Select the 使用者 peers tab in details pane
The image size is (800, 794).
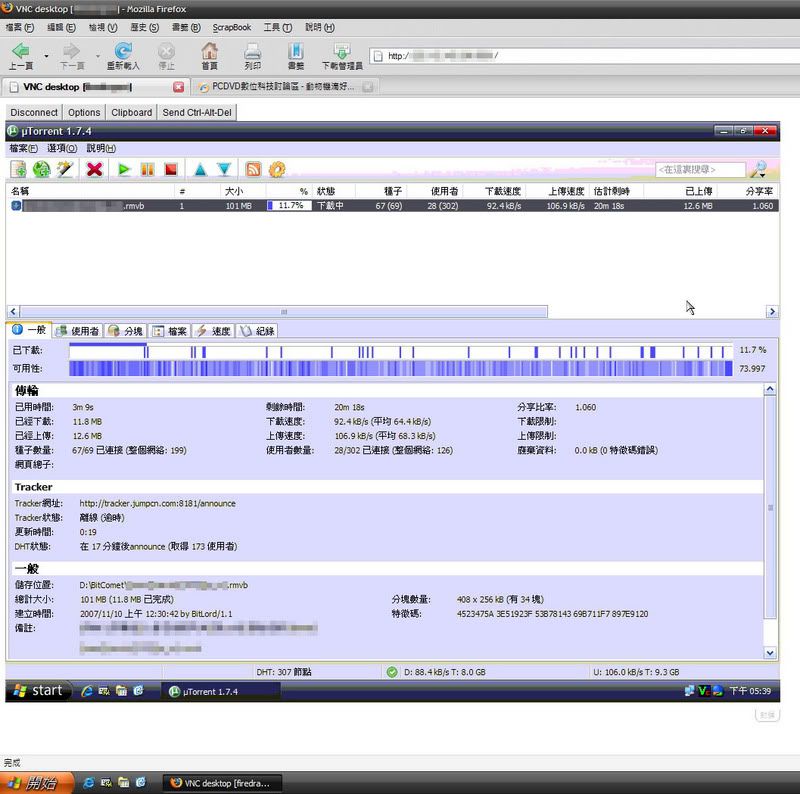[x=78, y=331]
